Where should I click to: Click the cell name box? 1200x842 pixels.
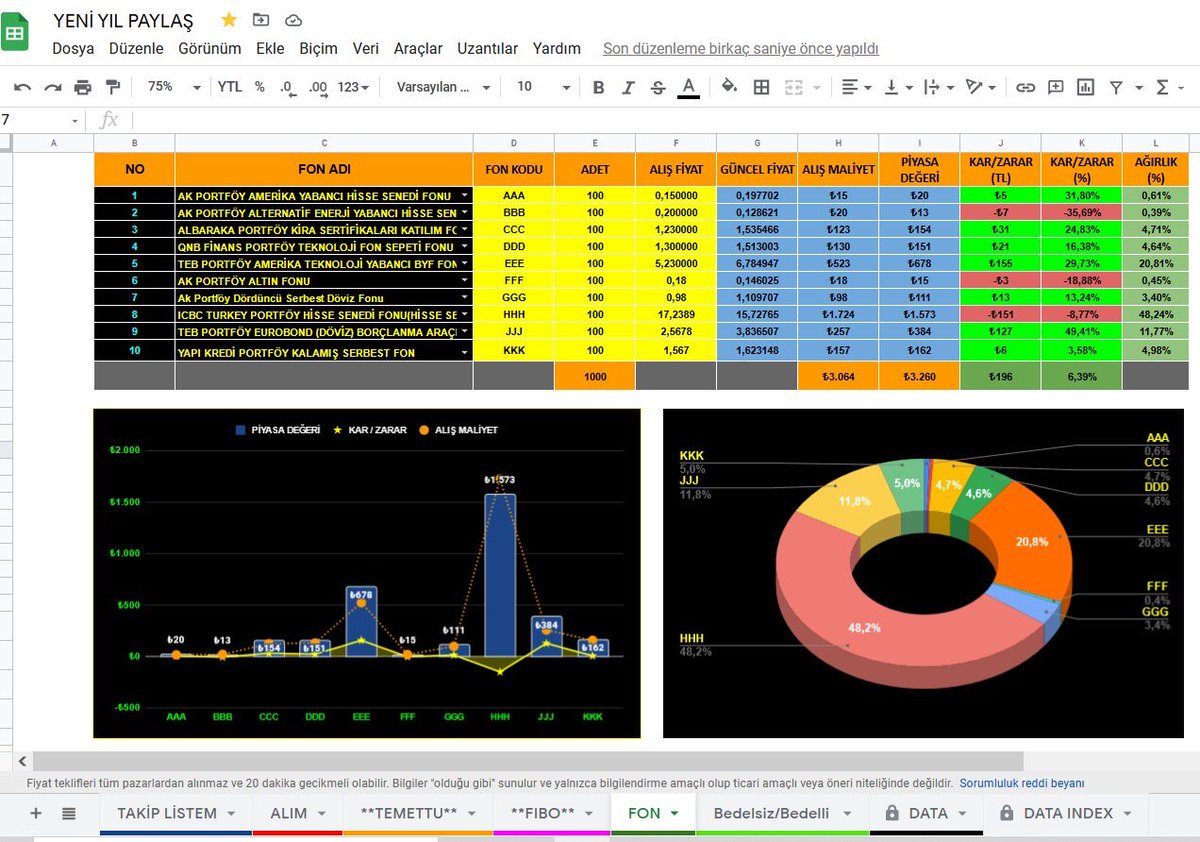click(41, 120)
